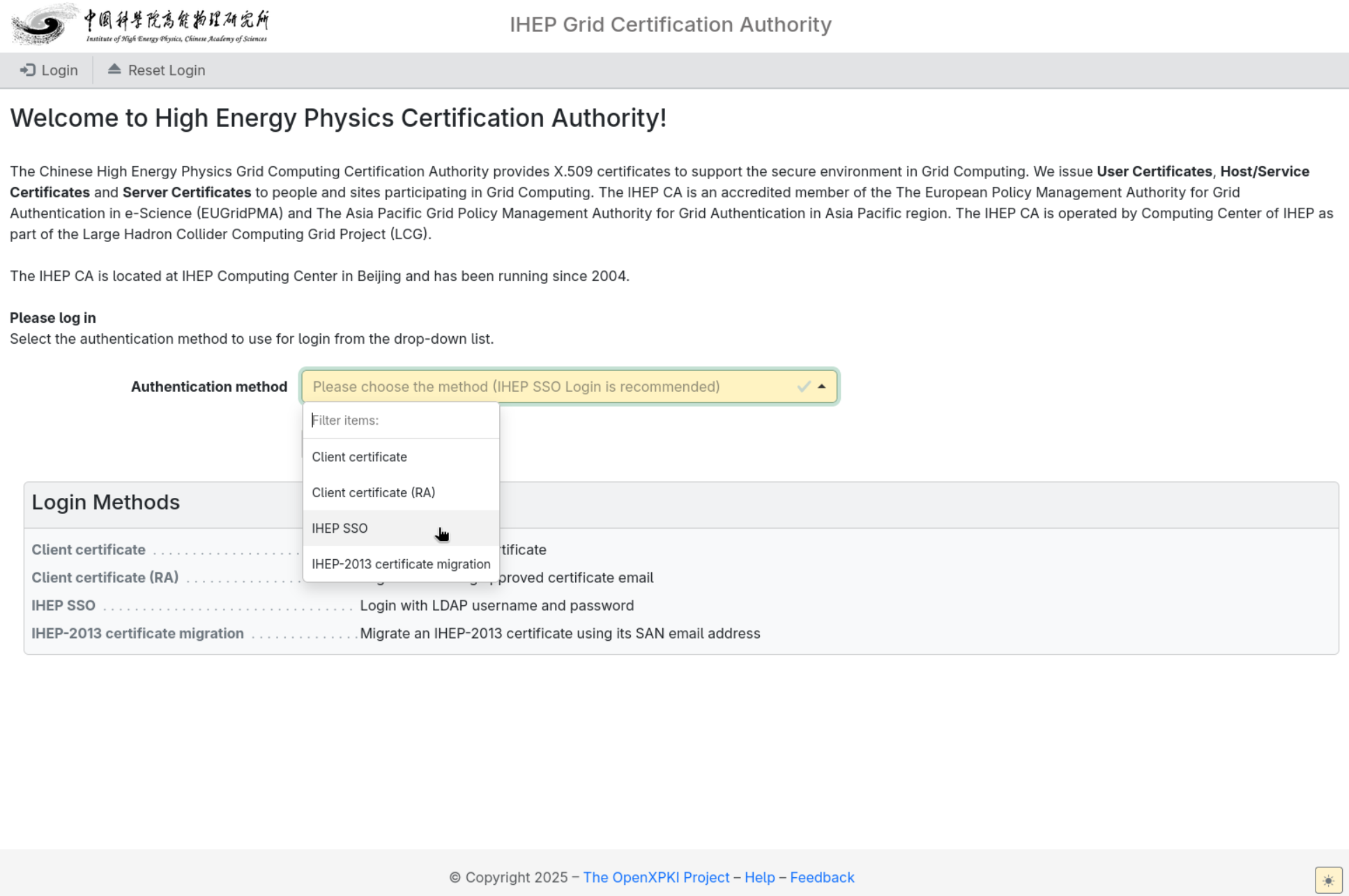Choose Client certificate option

pyautogui.click(x=401, y=457)
